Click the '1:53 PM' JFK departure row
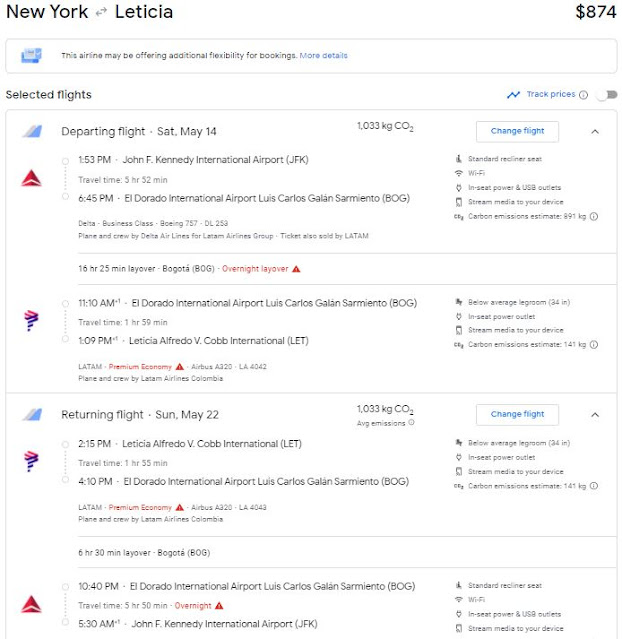This screenshot has height=639, width=622. click(x=193, y=160)
